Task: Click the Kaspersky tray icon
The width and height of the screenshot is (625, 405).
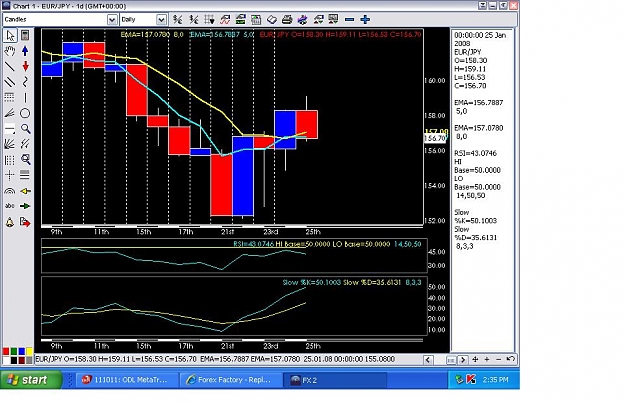Action: 471,380
